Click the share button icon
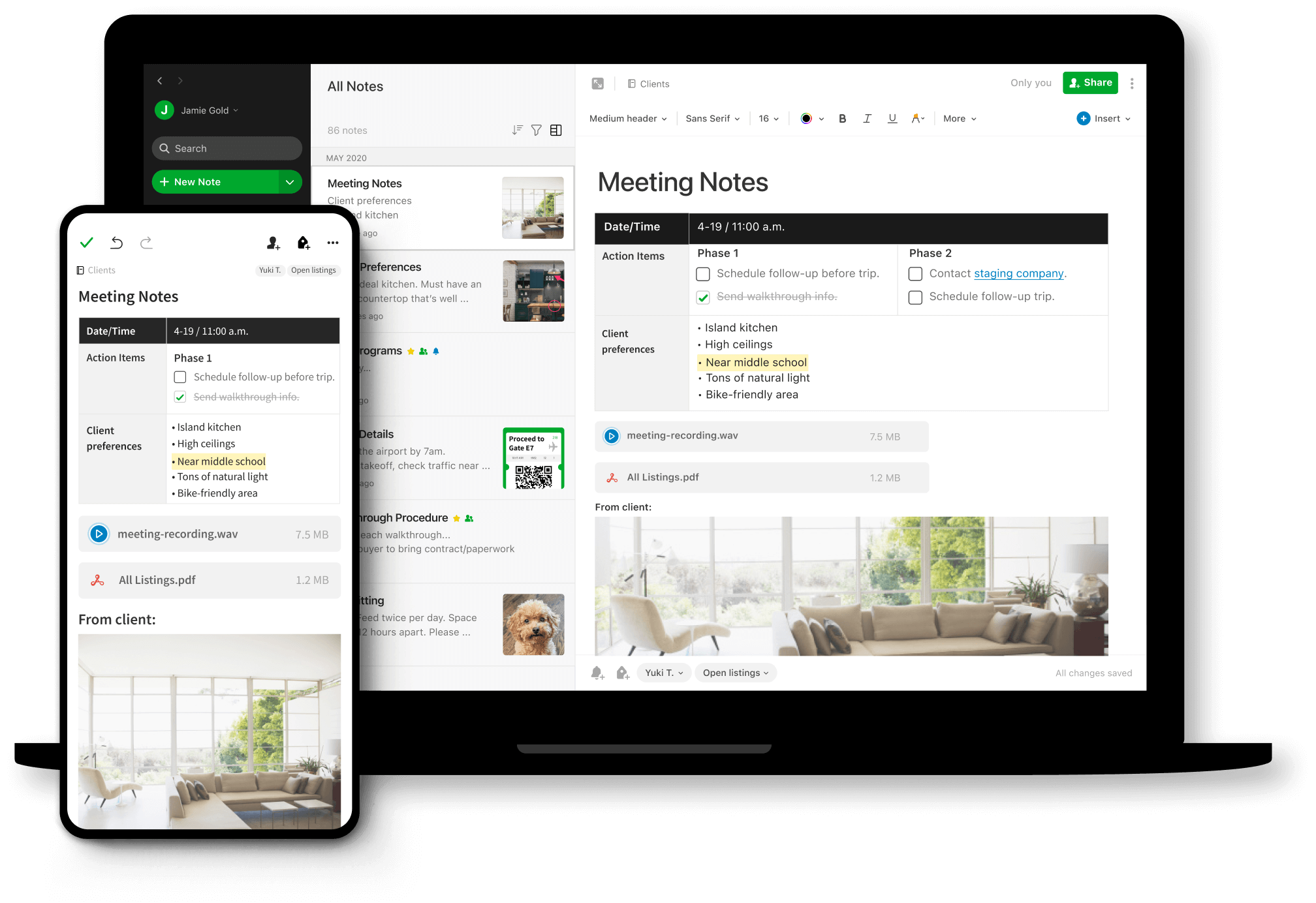Viewport: 1316px width, 903px height. [1090, 83]
